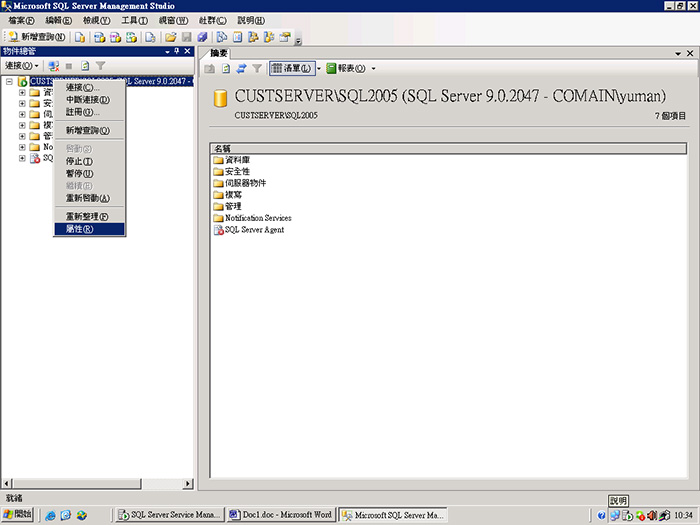
Task: Choose 新增查詢(Q) in the context menu
Action: click(89, 130)
